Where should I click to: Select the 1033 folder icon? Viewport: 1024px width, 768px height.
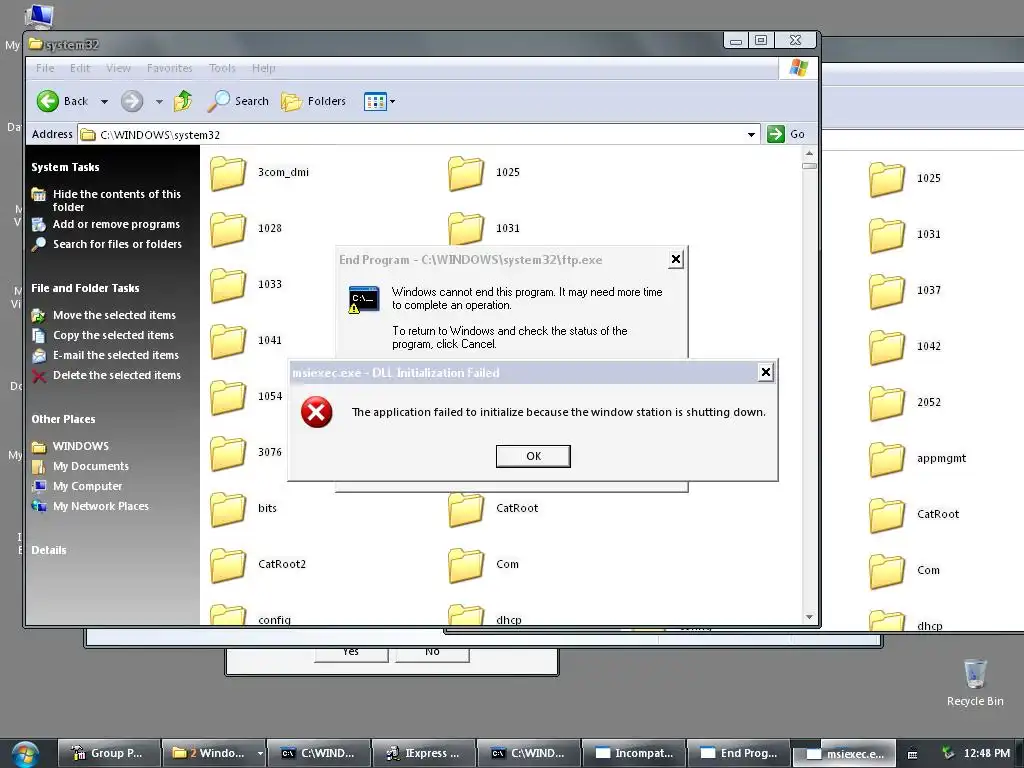(x=228, y=285)
